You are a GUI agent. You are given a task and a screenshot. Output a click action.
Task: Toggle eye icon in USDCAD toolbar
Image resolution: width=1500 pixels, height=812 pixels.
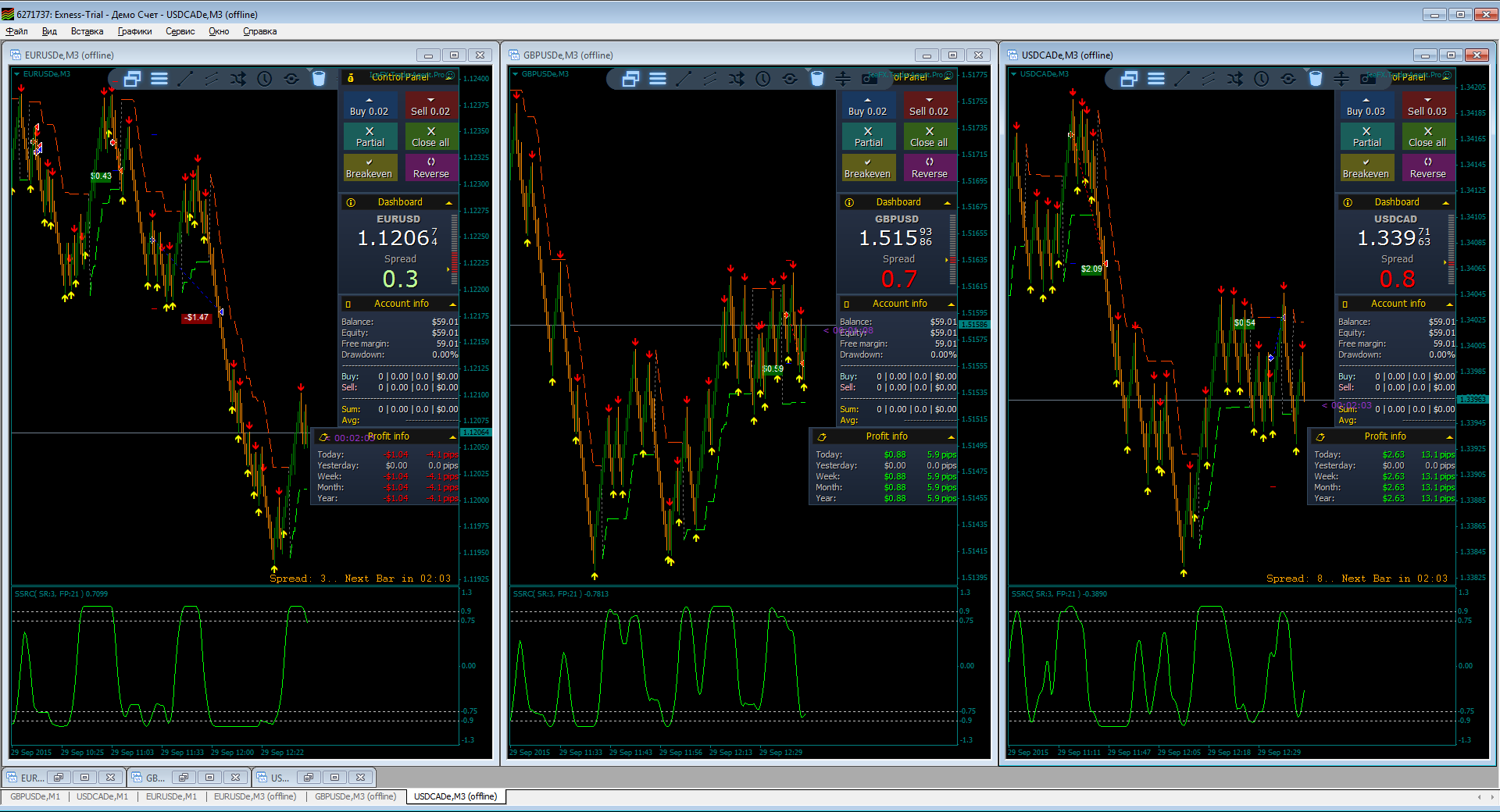point(1288,79)
